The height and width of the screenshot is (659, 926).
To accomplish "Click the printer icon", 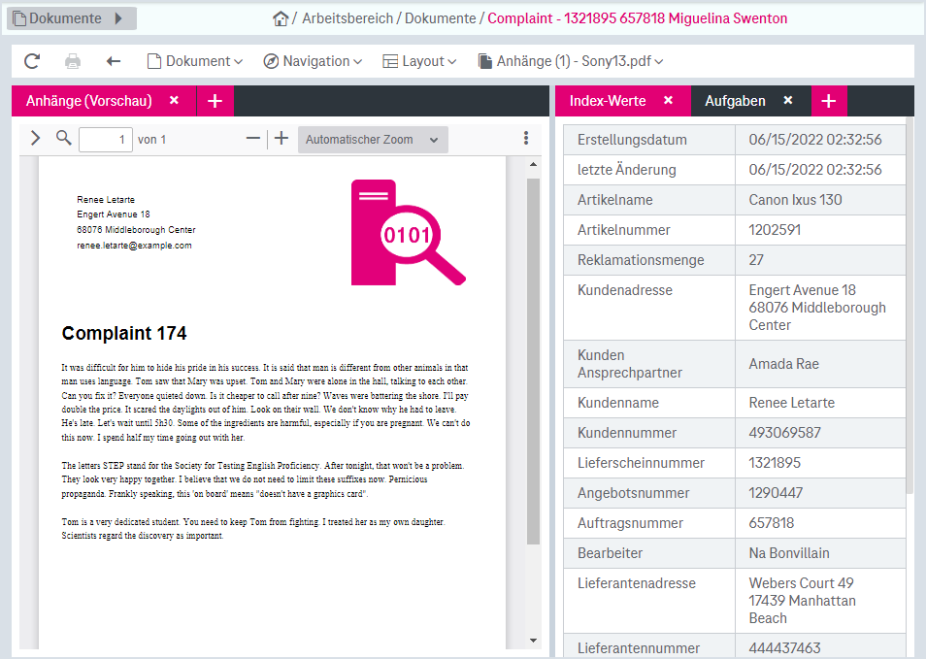I will coord(73,61).
